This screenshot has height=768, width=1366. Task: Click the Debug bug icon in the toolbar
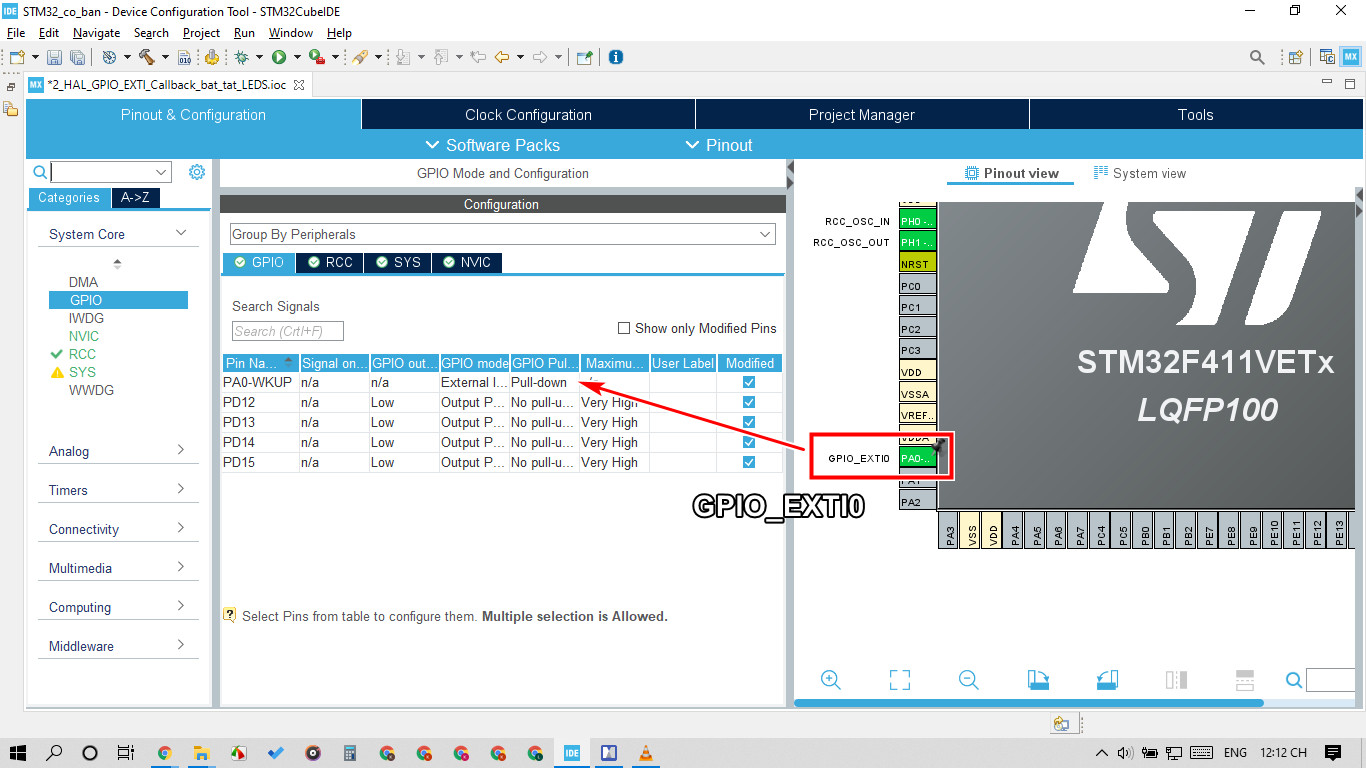pos(241,57)
